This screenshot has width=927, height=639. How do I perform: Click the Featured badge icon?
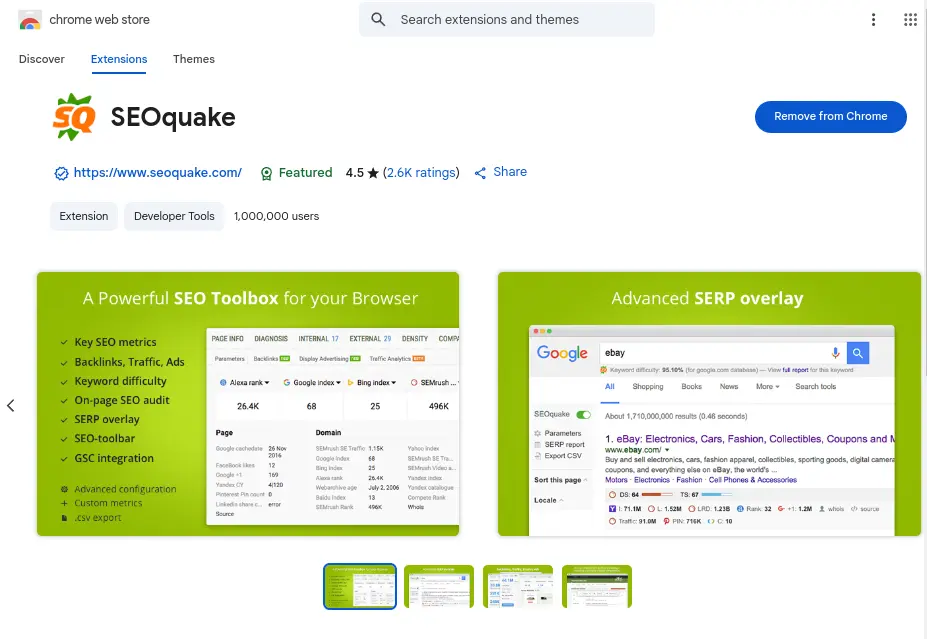pyautogui.click(x=267, y=173)
